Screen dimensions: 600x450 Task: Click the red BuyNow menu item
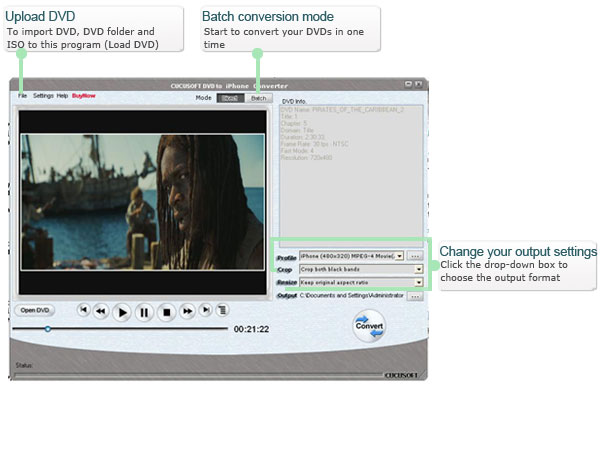84,96
